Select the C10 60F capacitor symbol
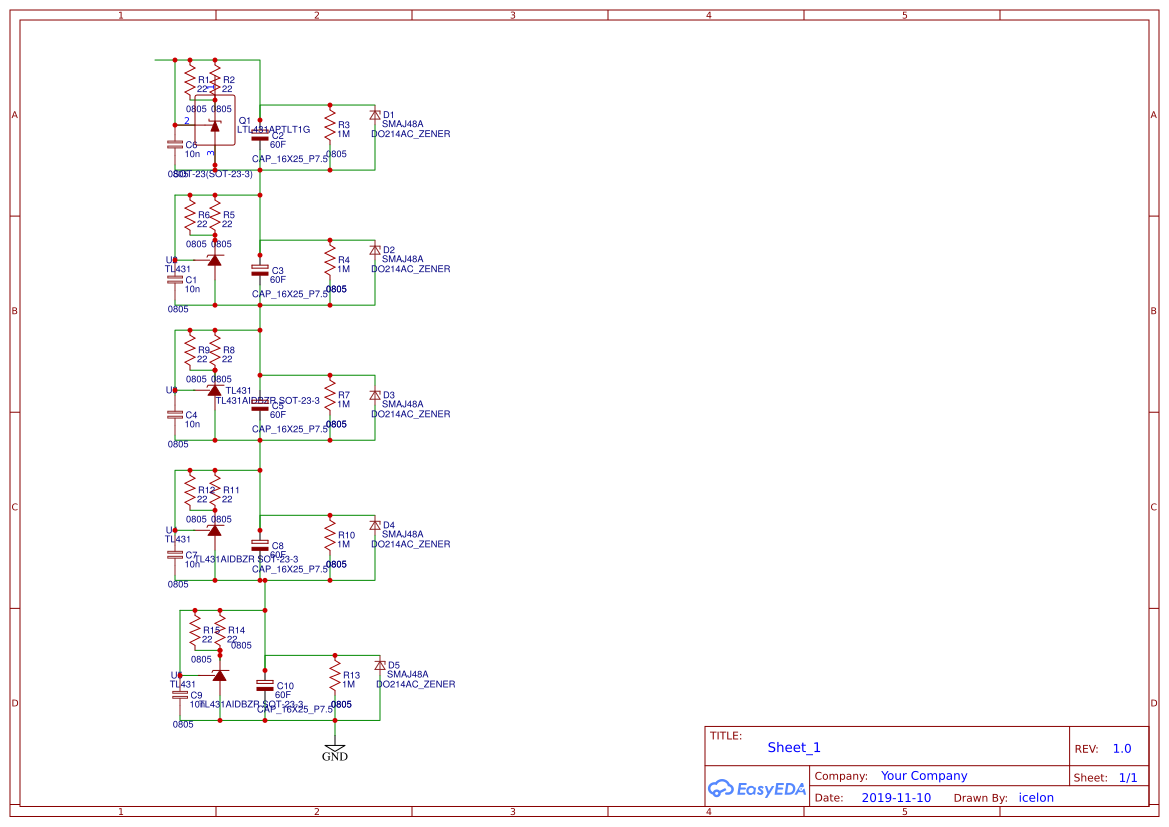Image resolution: width=1169 pixels, height=827 pixels. click(265, 685)
